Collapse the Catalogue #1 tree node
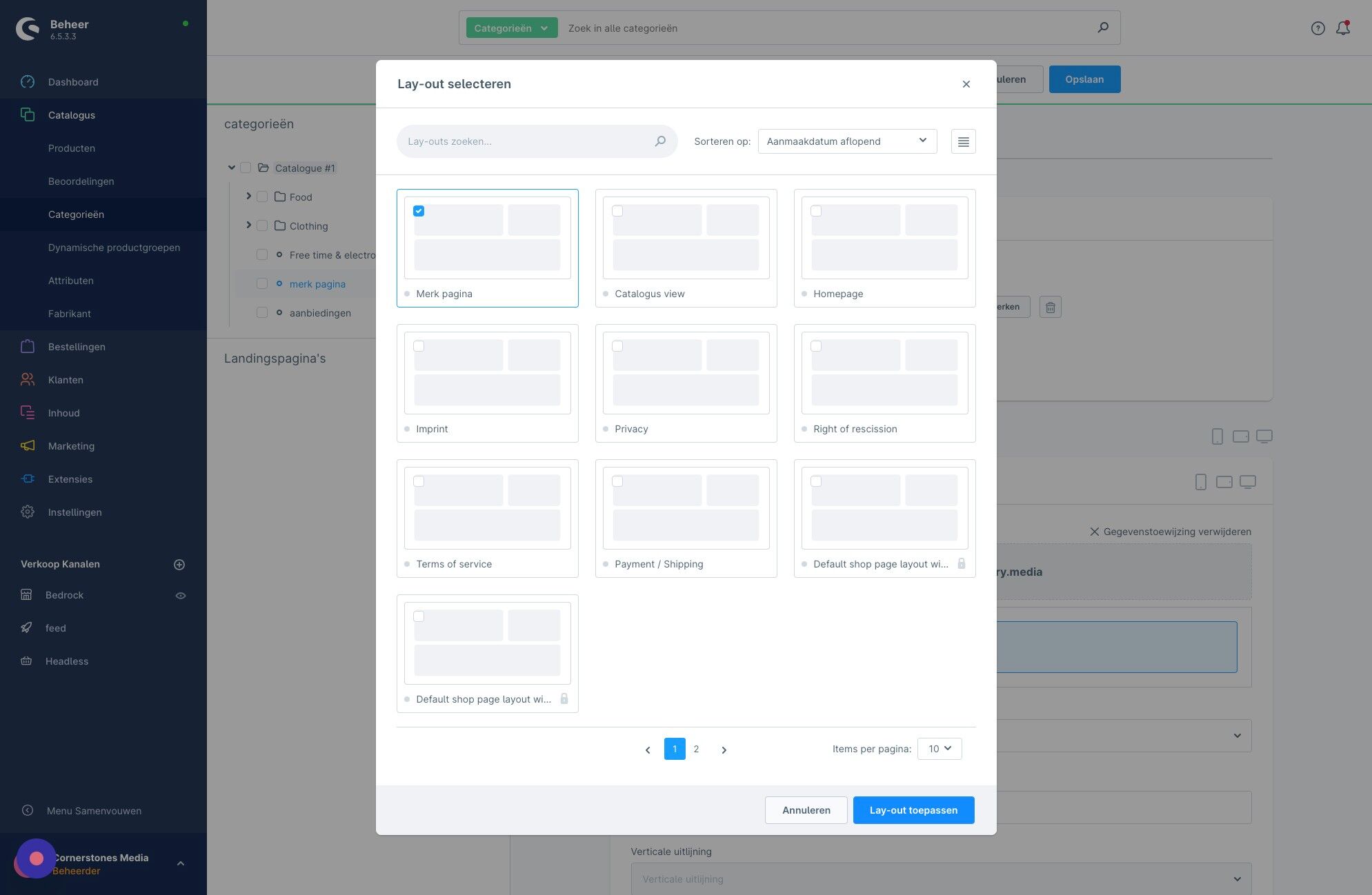 click(232, 168)
